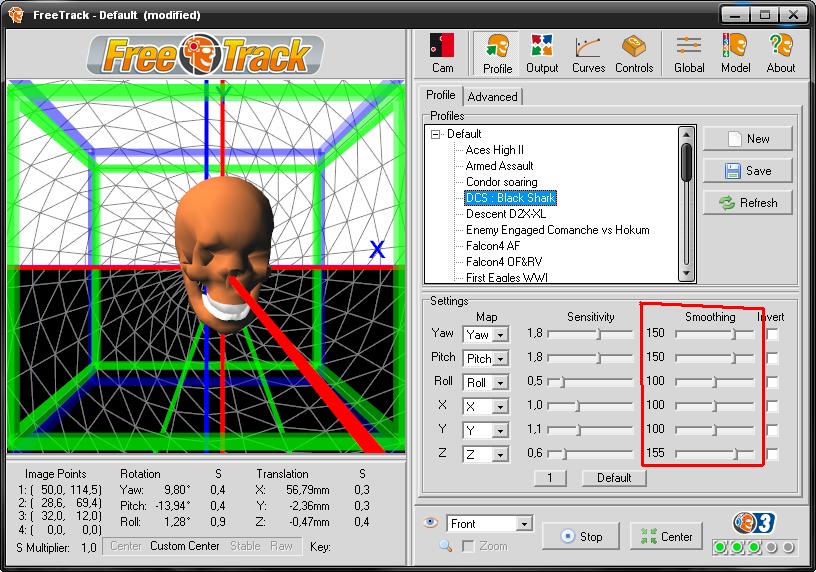Image resolution: width=816 pixels, height=572 pixels.
Task: Click the button labeled 1
Action: tap(550, 478)
